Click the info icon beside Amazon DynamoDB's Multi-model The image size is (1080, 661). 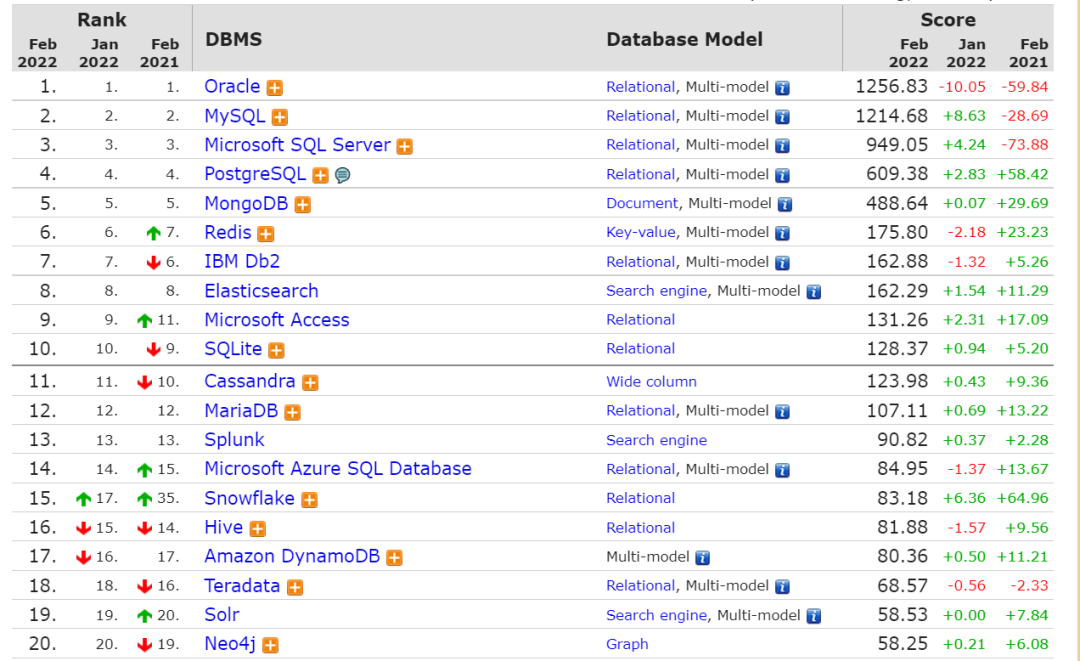point(703,557)
